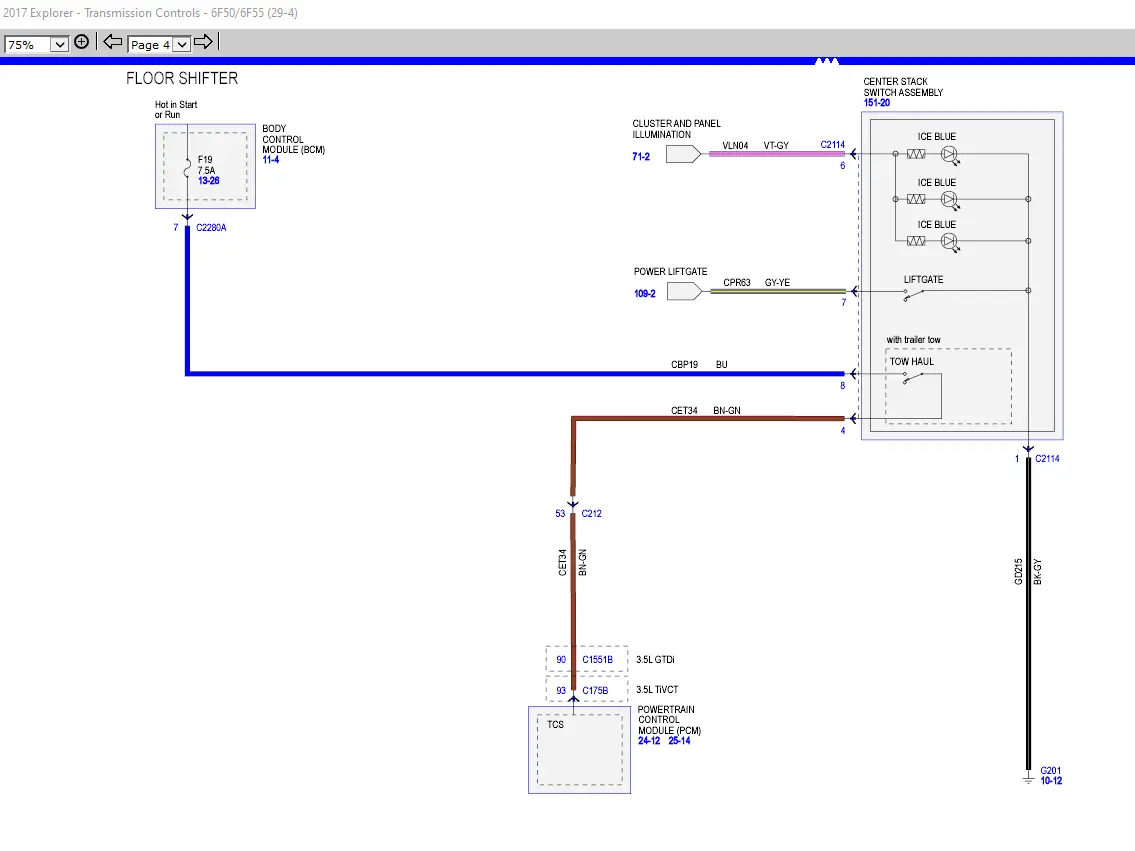This screenshot has height=851, width=1135.
Task: Open fuse F19 reference 13-26 link
Action: (x=208, y=181)
